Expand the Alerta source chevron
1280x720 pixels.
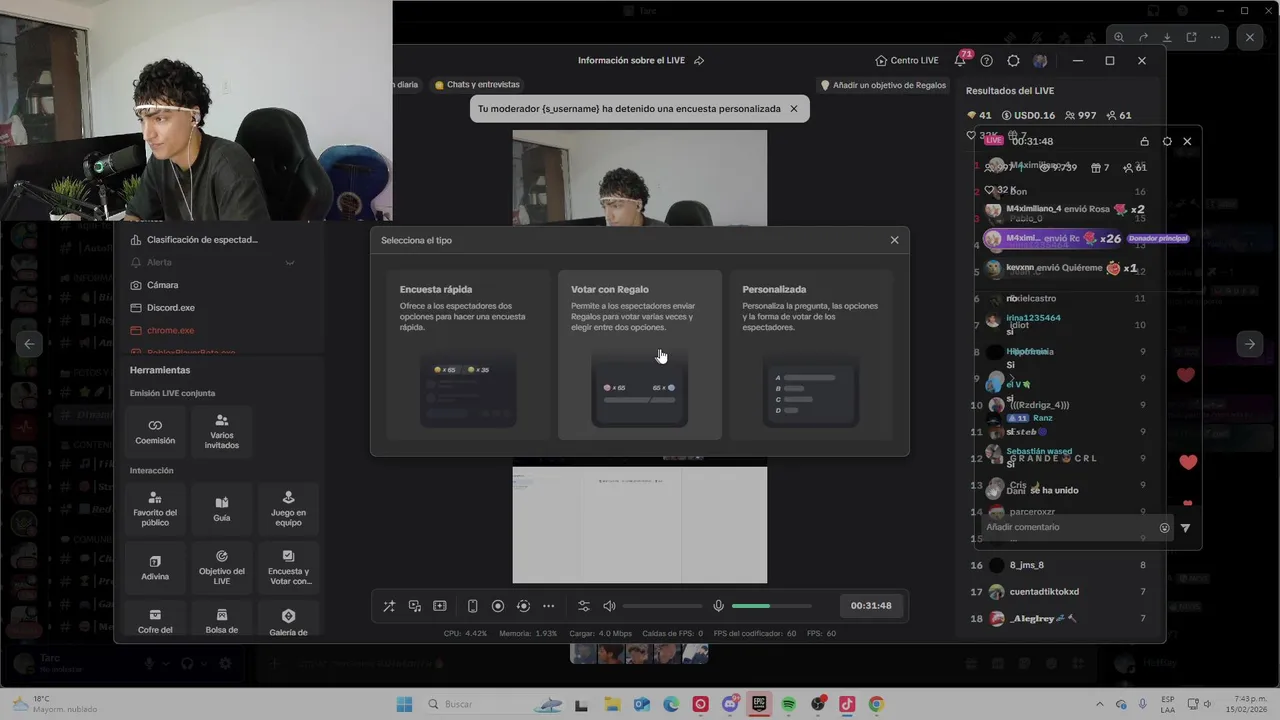coord(290,262)
